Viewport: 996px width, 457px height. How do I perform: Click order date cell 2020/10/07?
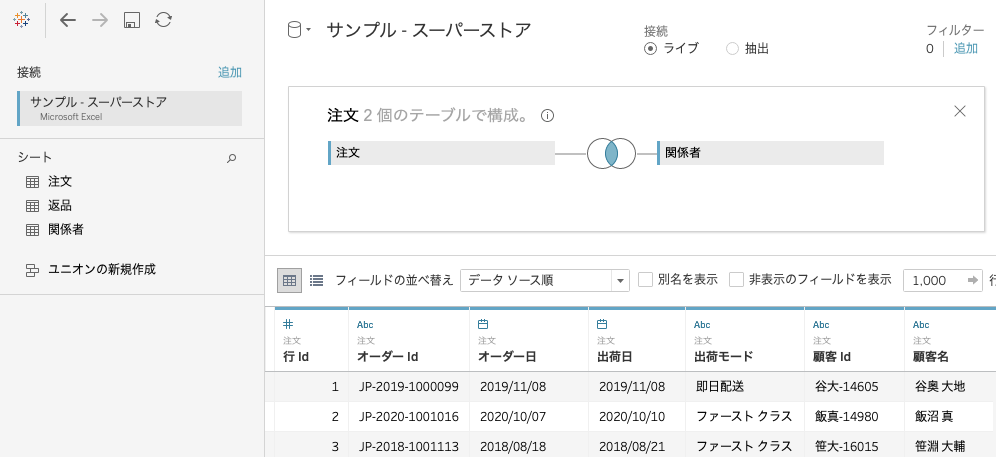(529, 417)
